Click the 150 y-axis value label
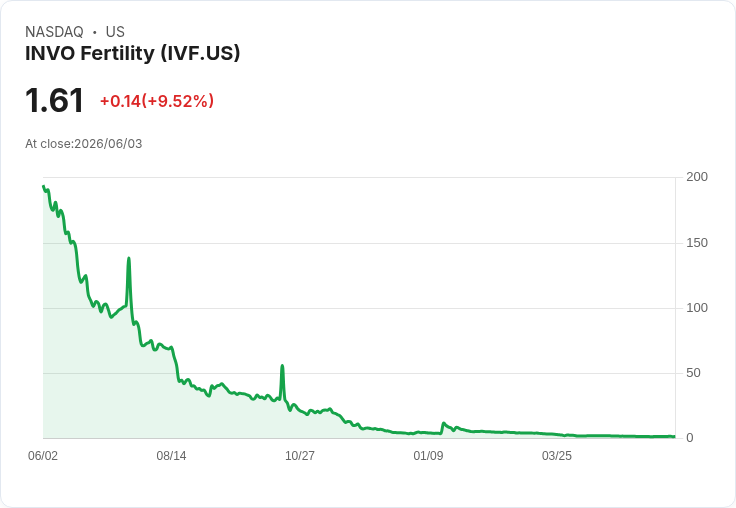This screenshot has height=508, width=736. 697,243
